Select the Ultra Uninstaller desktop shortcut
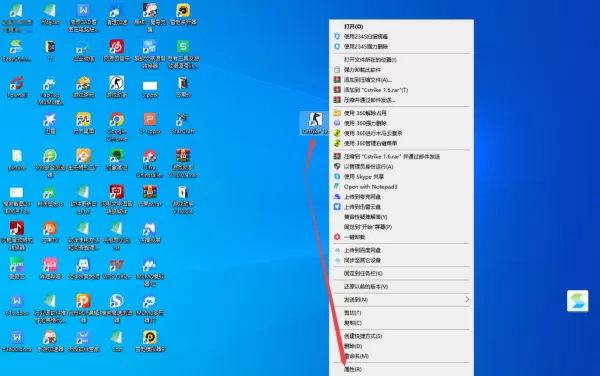Screen dimensions: 600x376 150,163
